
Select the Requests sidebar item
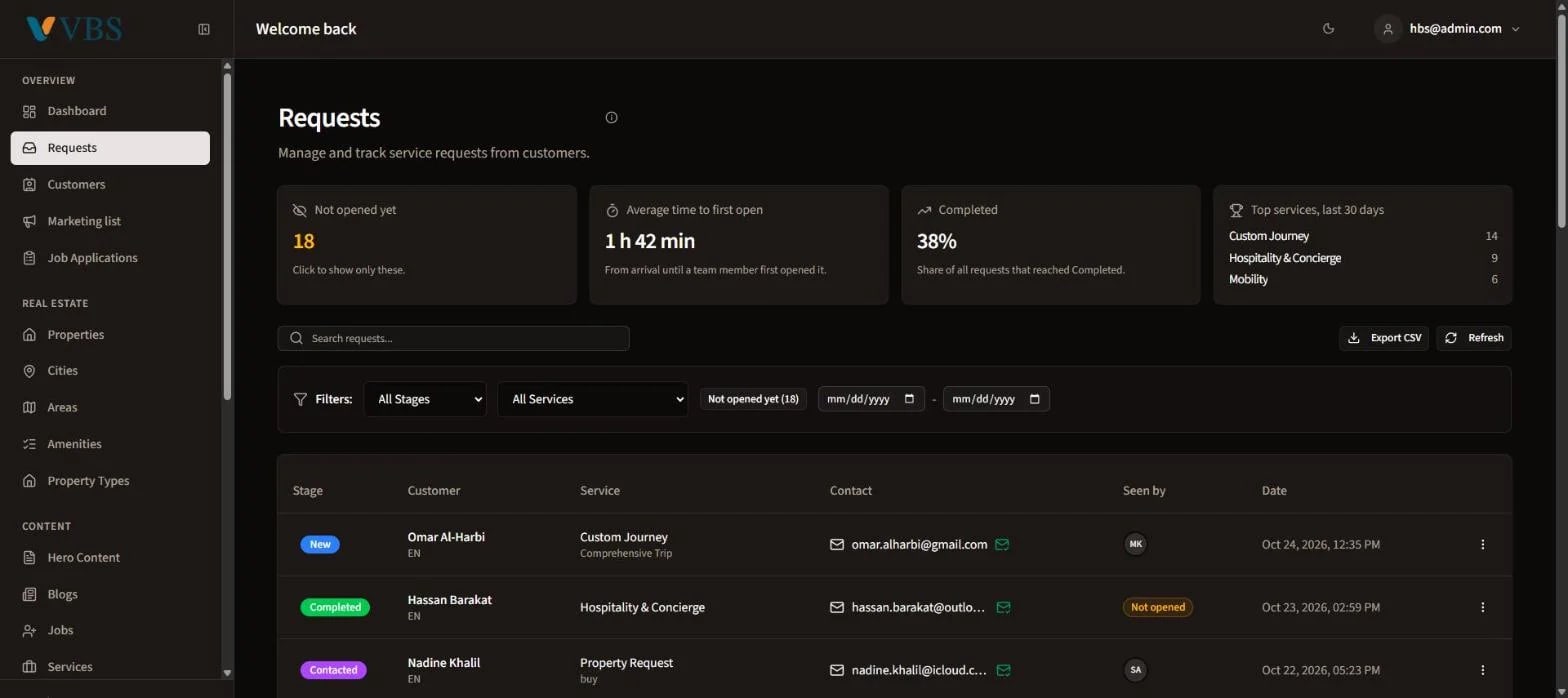tap(110, 148)
